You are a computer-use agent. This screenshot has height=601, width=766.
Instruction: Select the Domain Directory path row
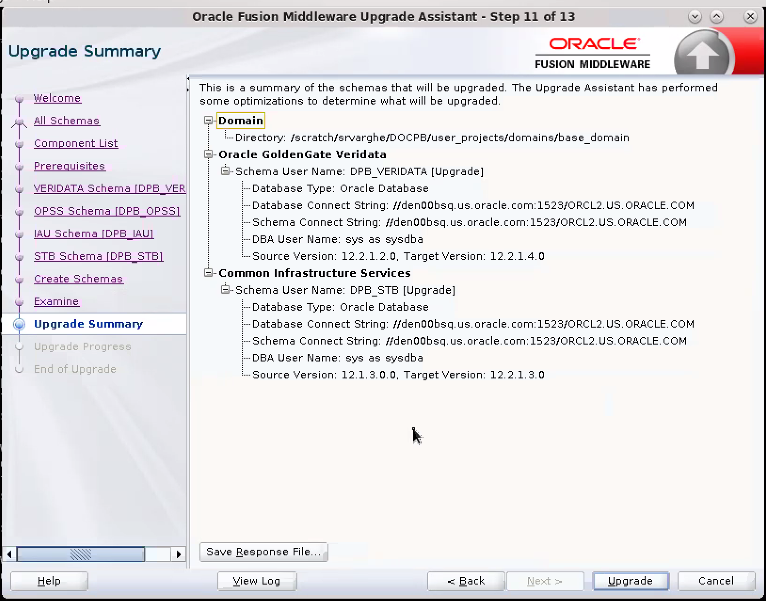(432, 138)
